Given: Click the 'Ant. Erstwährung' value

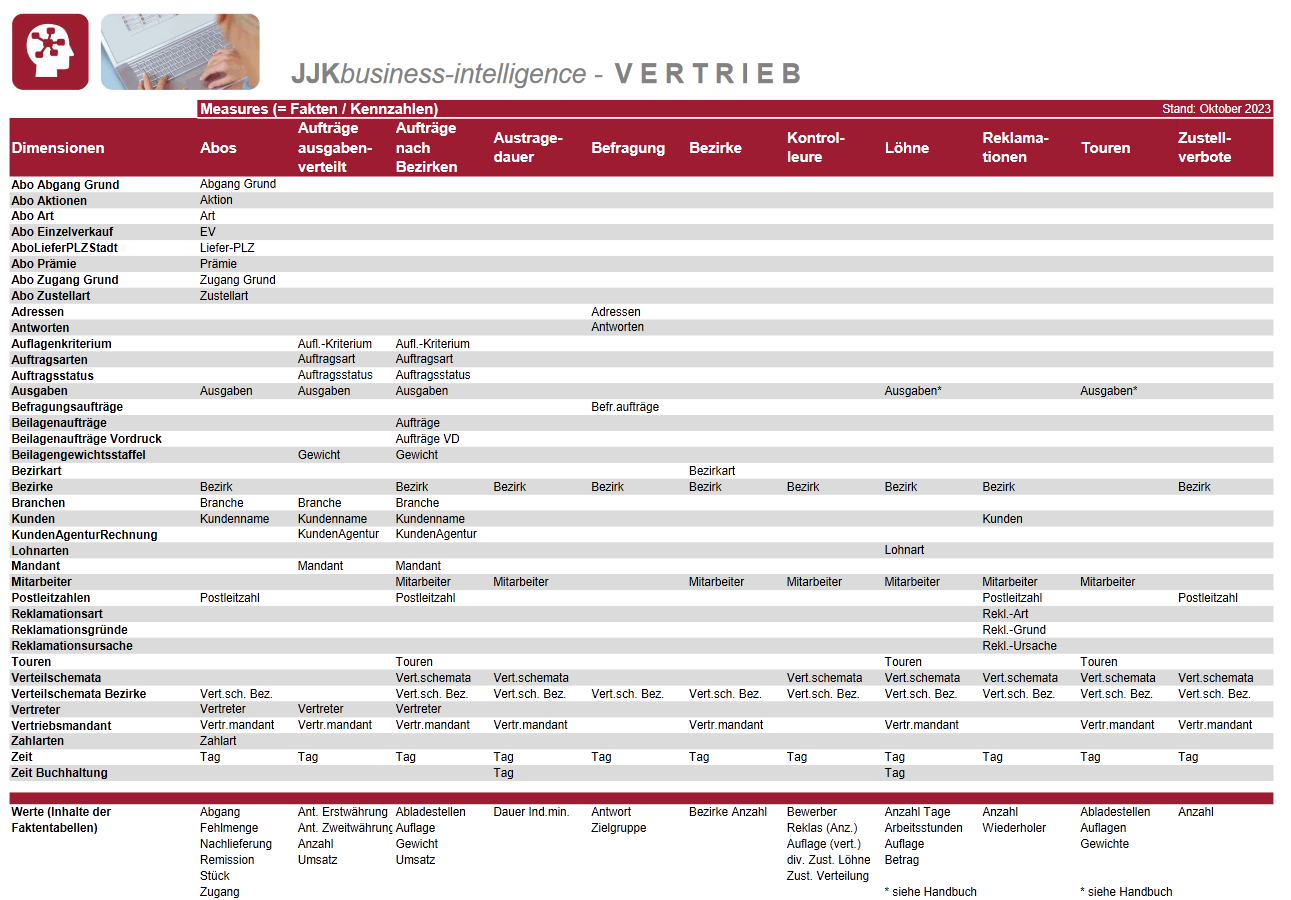Looking at the screenshot, I should click(342, 812).
